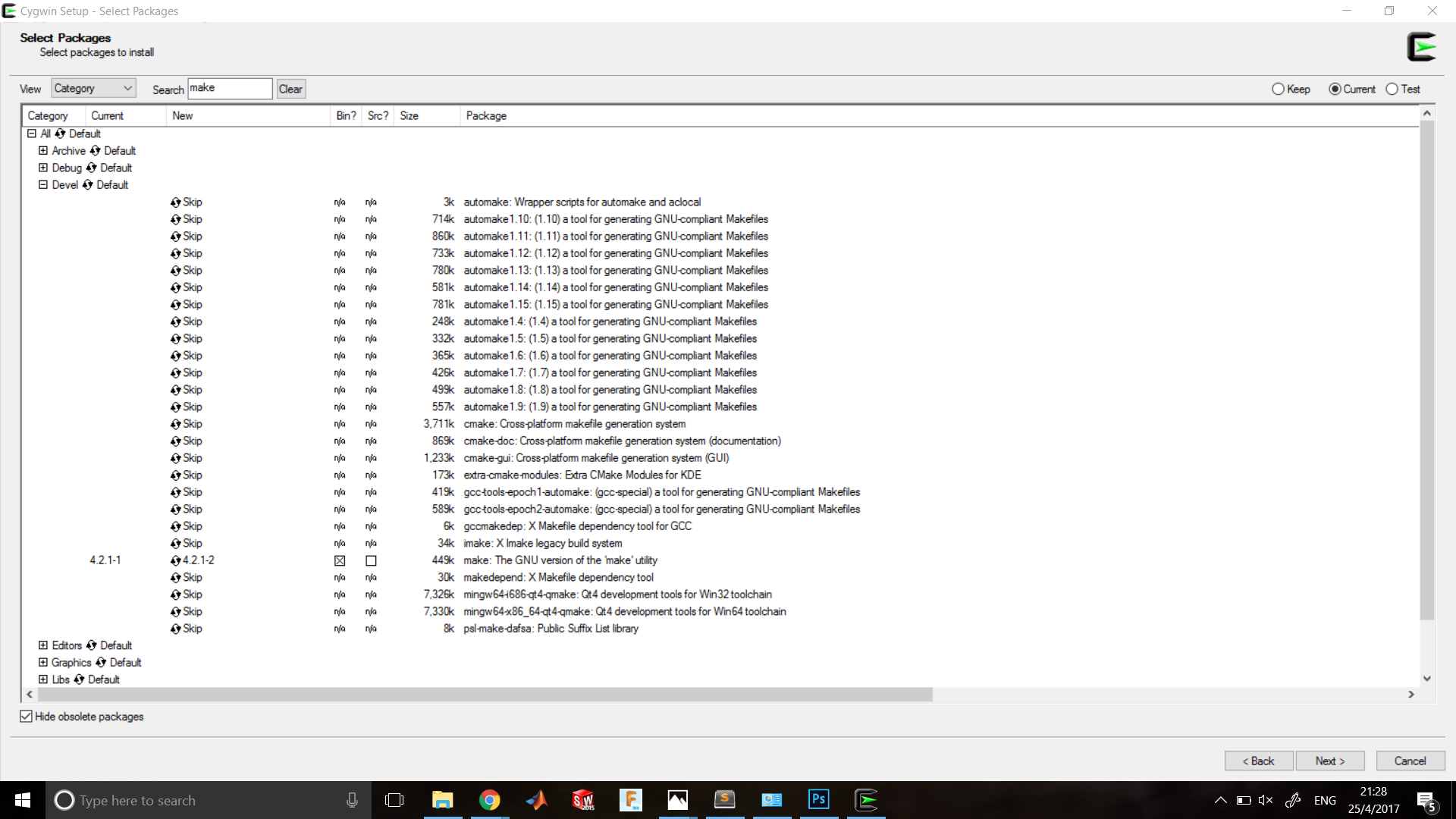This screenshot has width=1456, height=819.
Task: Click the skip cycle icon for cmake-gui
Action: tap(176, 458)
